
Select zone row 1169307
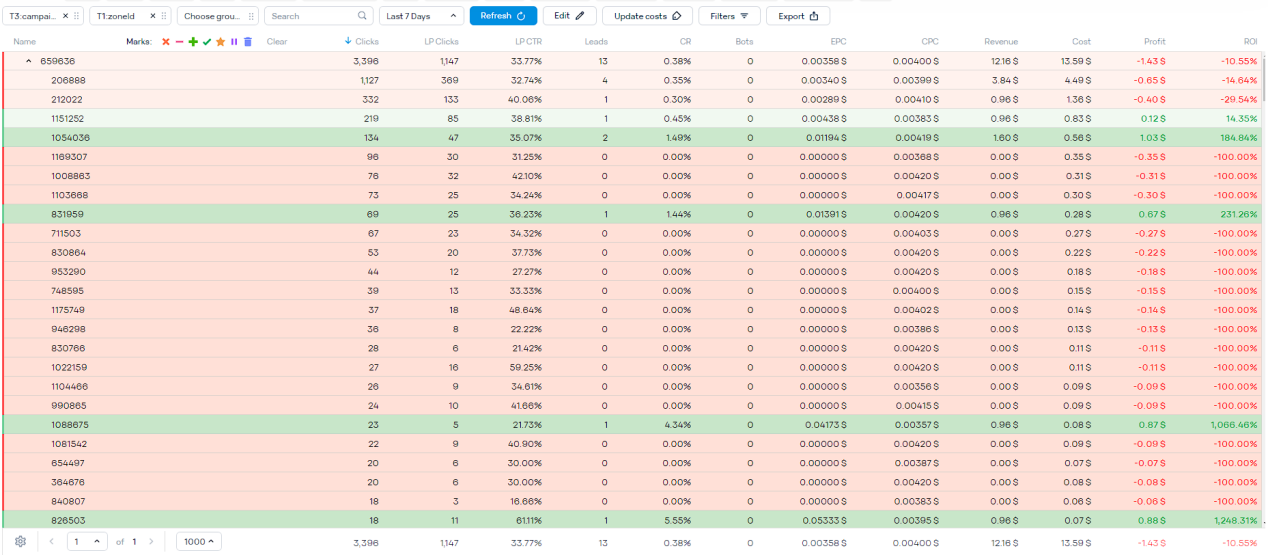pyautogui.click(x=632, y=157)
